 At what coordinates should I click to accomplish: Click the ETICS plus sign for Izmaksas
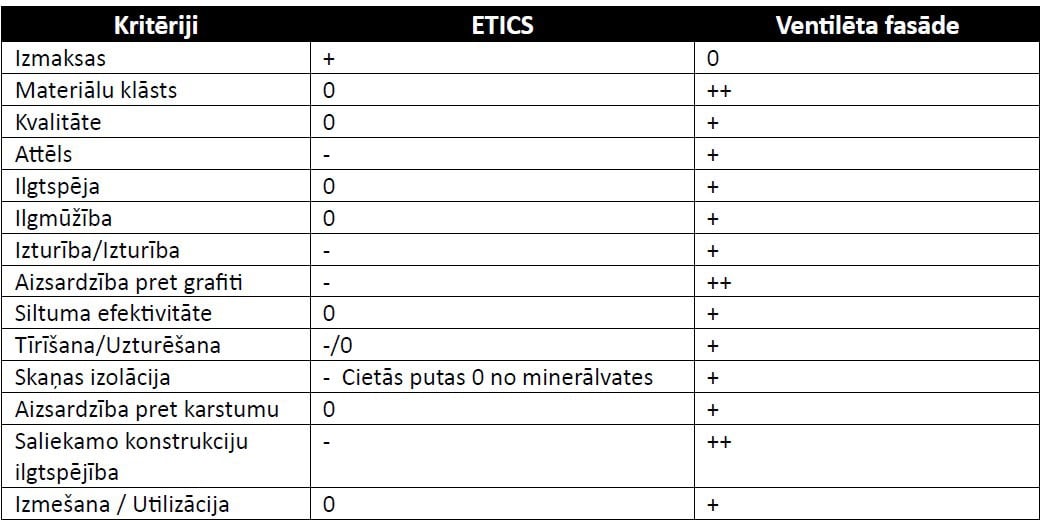pos(328,58)
